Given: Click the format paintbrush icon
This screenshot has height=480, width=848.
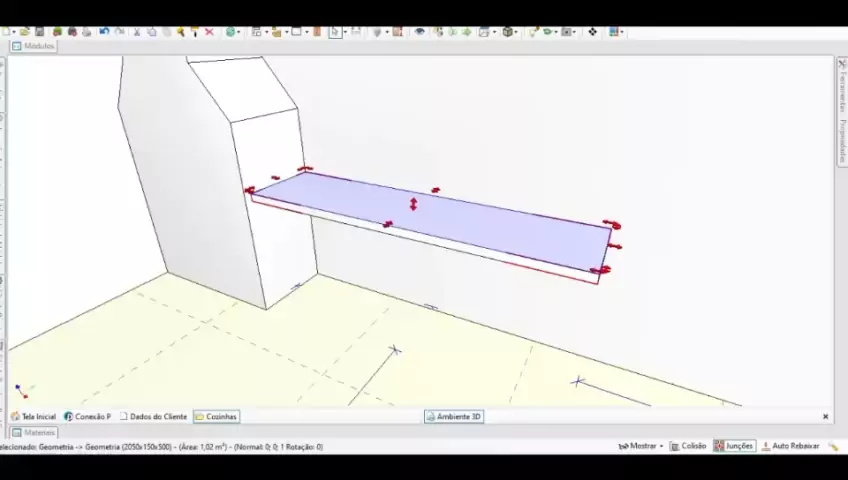Looking at the screenshot, I should (x=194, y=32).
